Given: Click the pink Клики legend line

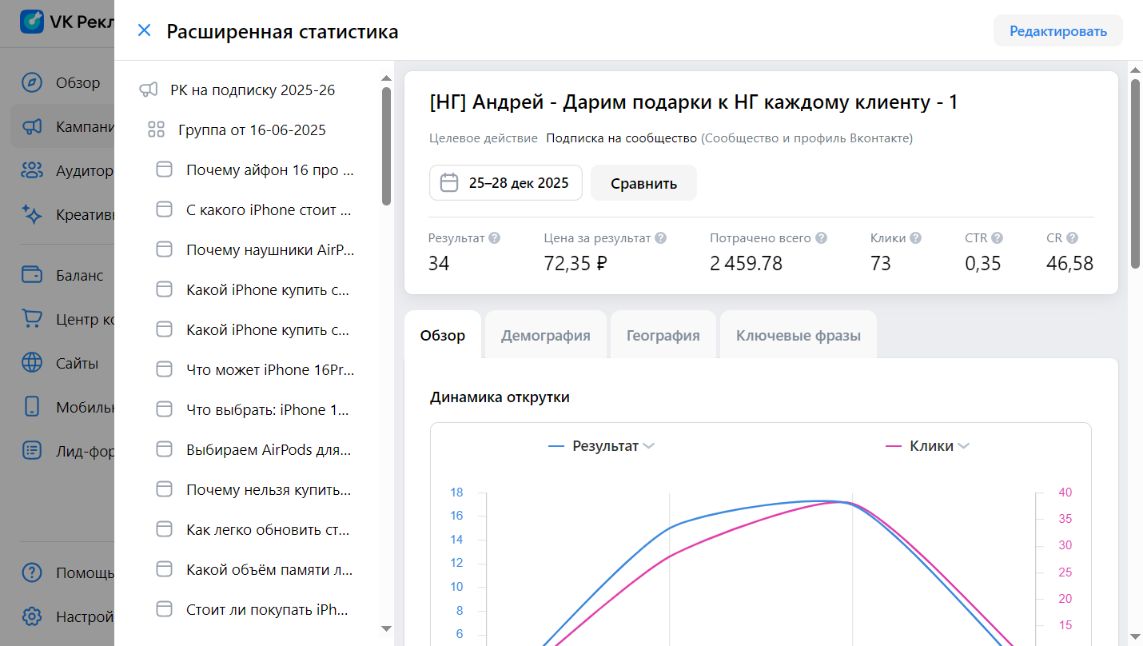Looking at the screenshot, I should [x=893, y=445].
